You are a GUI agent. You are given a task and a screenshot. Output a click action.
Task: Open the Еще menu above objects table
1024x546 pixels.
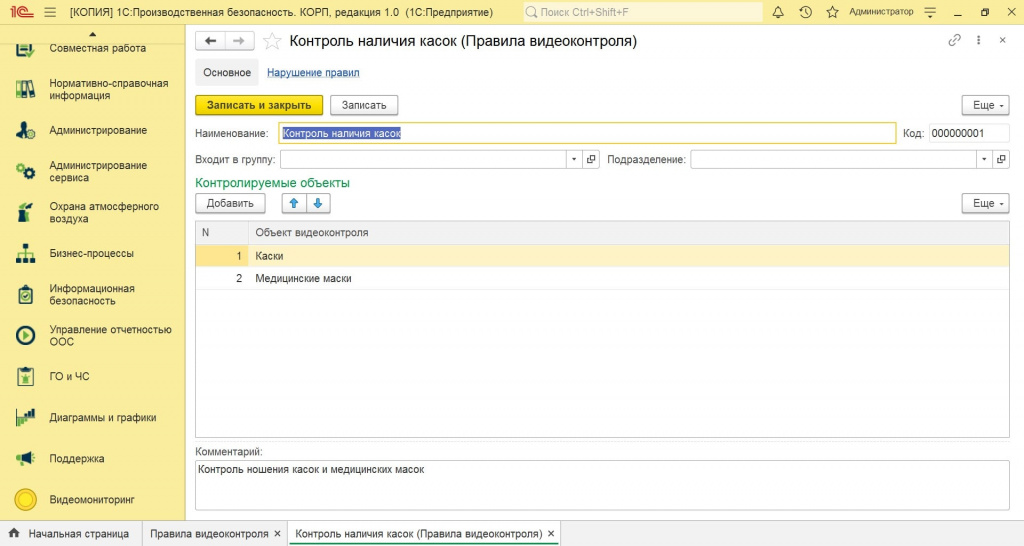985,204
